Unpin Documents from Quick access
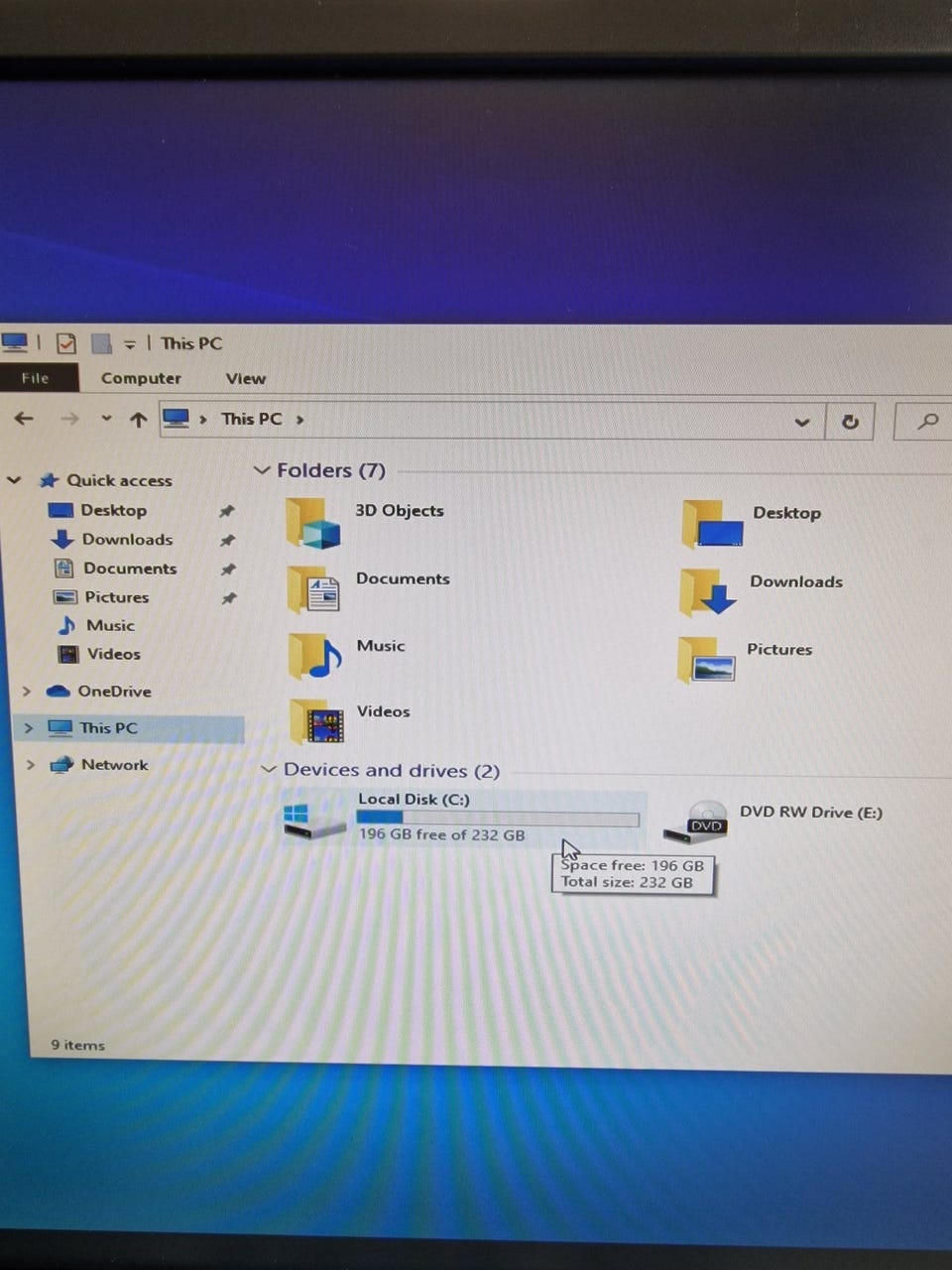The width and height of the screenshot is (952, 1270). pyautogui.click(x=228, y=570)
